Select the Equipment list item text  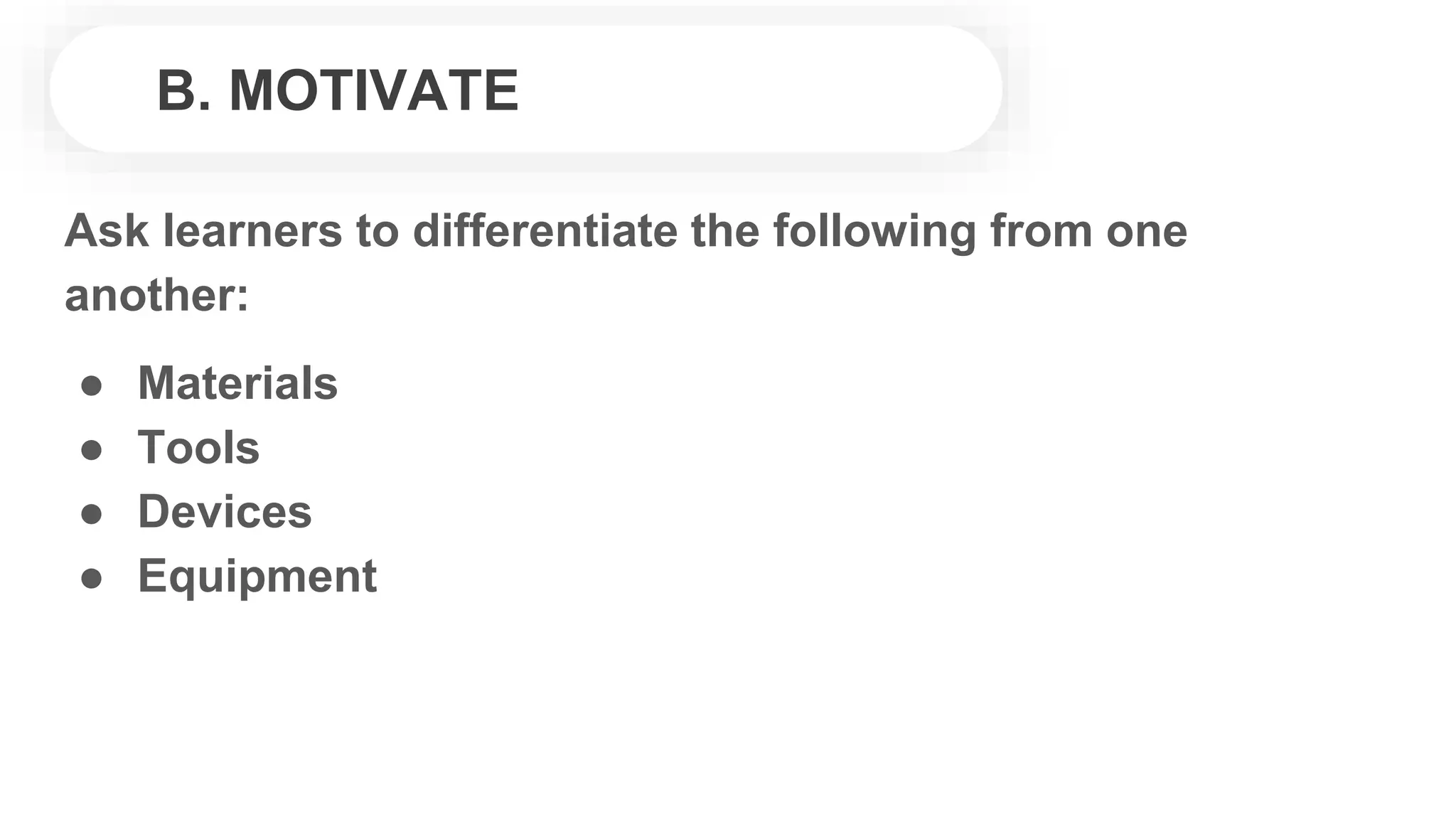(x=257, y=576)
